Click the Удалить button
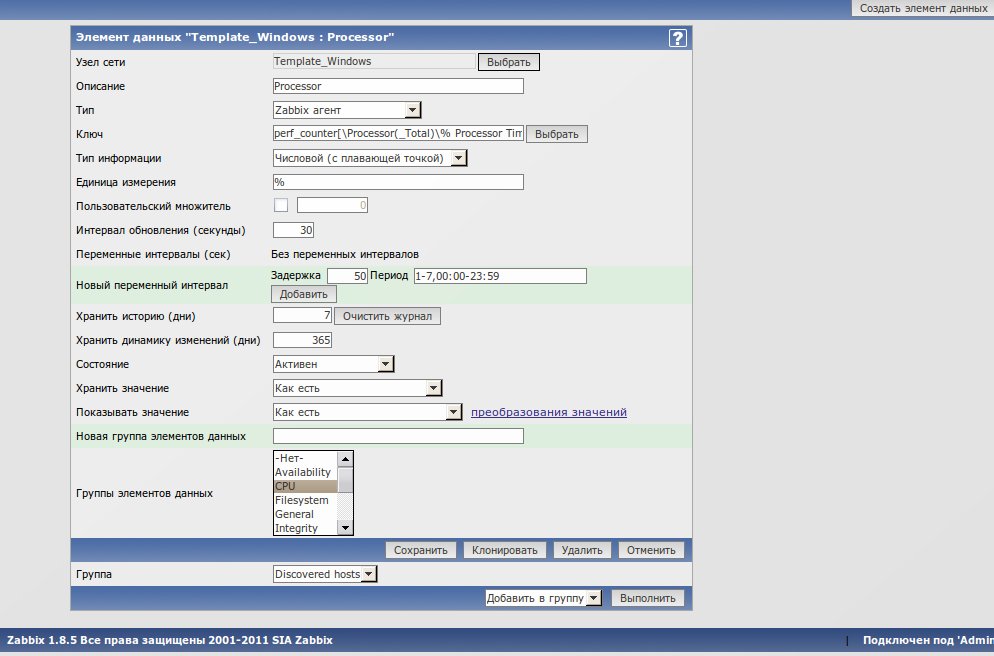994x656 pixels. coord(581,550)
